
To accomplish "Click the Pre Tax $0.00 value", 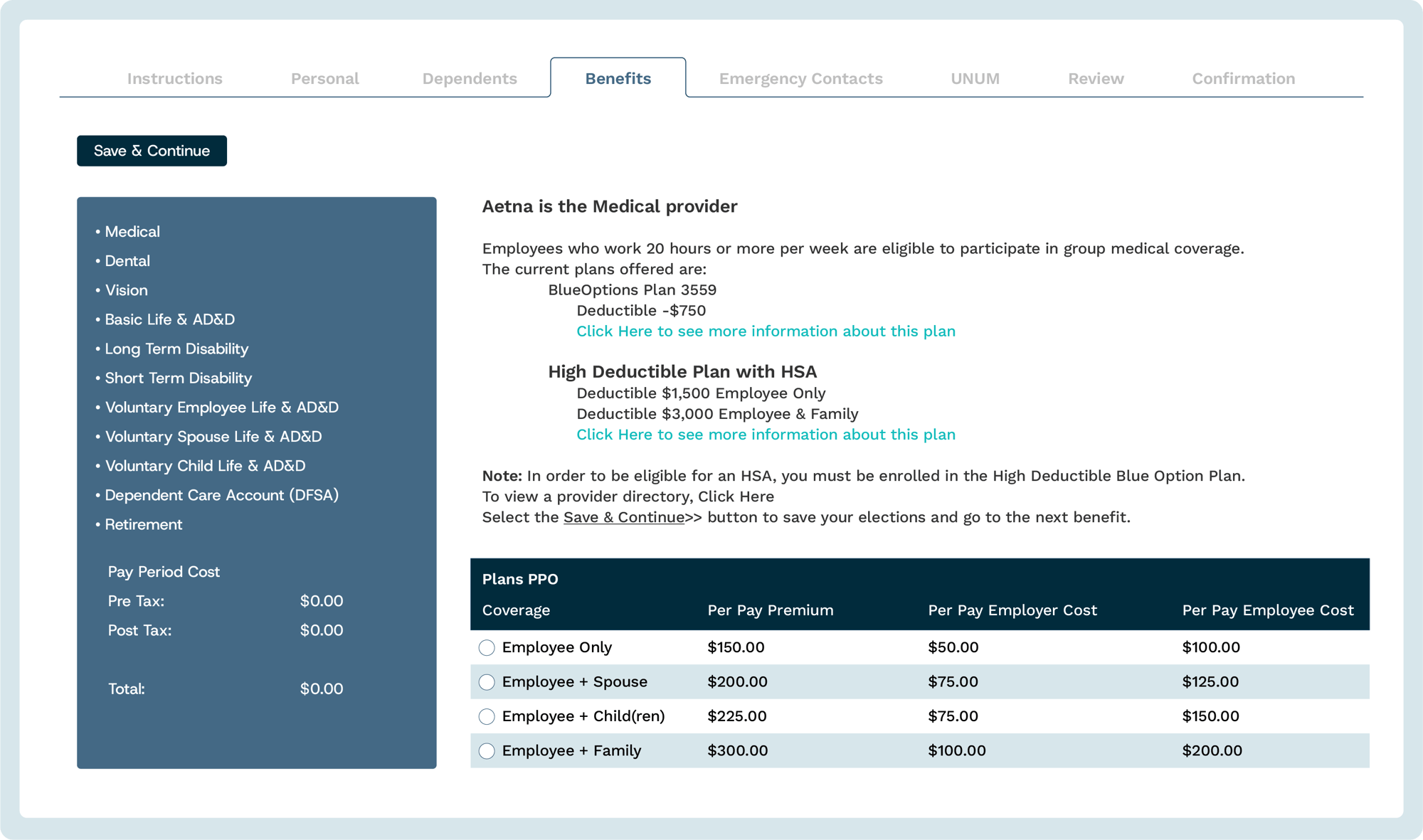I will point(322,601).
